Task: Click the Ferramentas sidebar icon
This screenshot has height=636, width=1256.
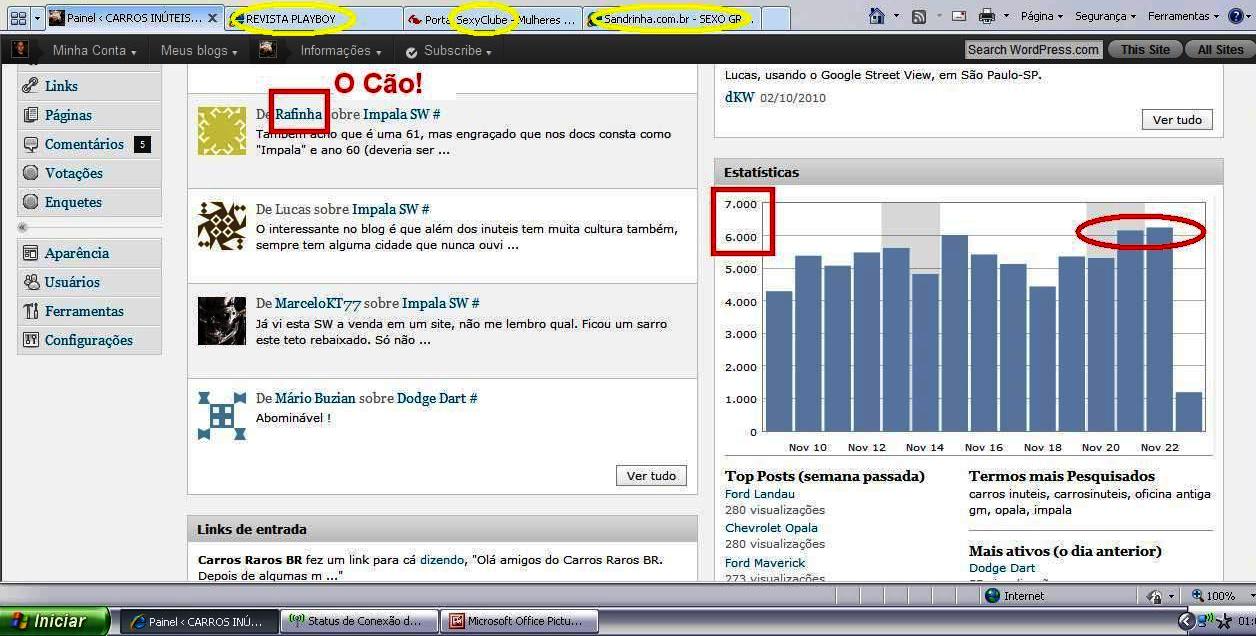Action: 31,311
